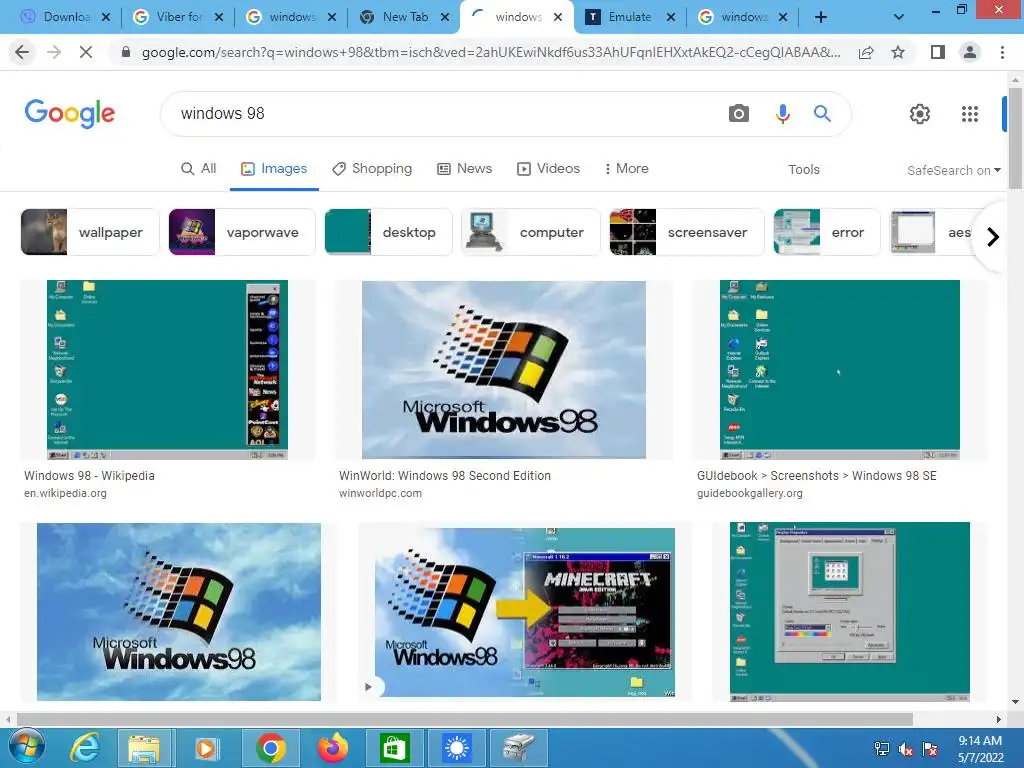
Task: Switch to Chrome on taskbar
Action: coord(270,748)
